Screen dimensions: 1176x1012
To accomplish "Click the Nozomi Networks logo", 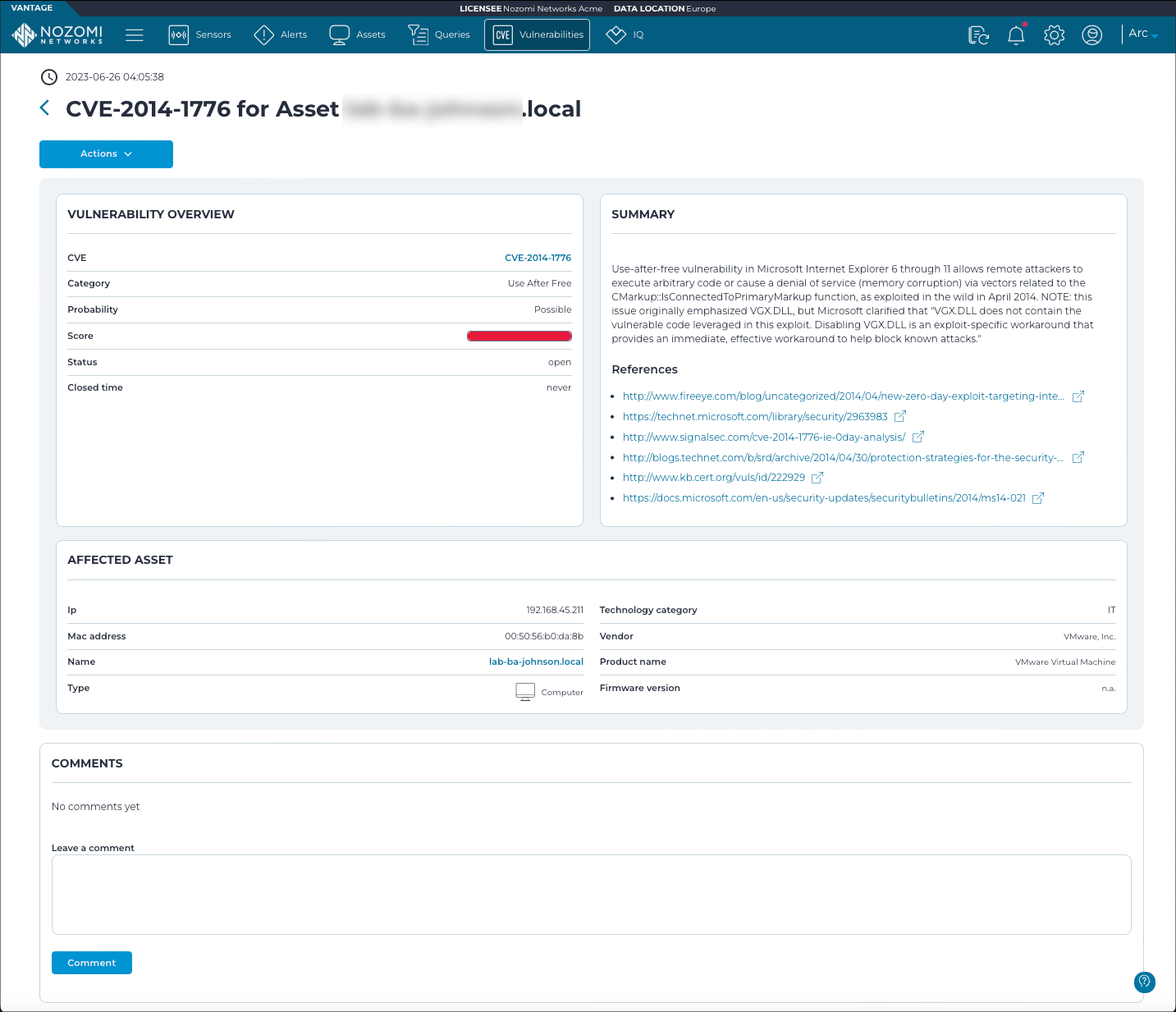I will pos(57,34).
